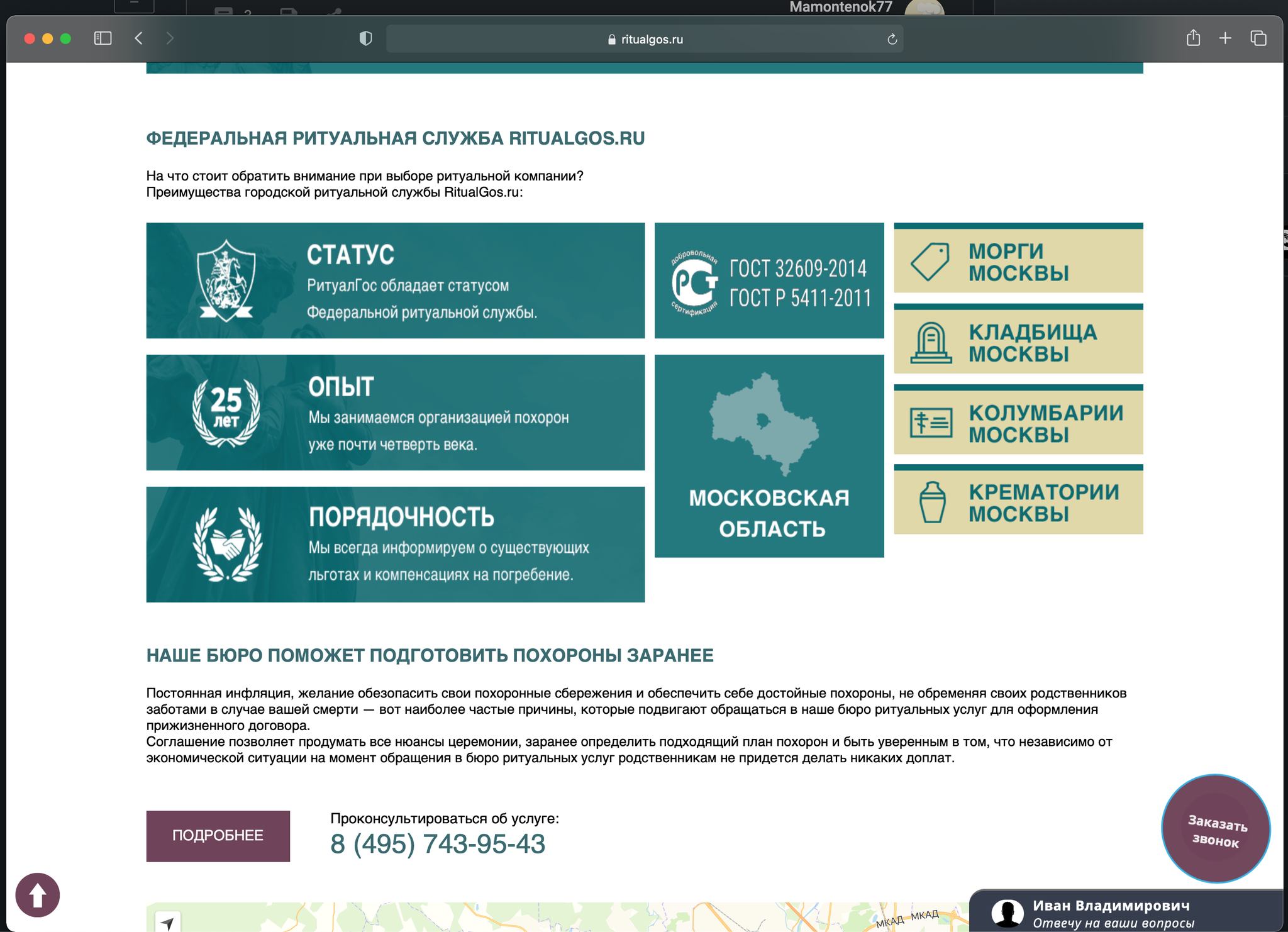Image resolution: width=1288 pixels, height=932 pixels.
Task: Call the 8 (495) 743-95-43 number
Action: click(x=437, y=844)
